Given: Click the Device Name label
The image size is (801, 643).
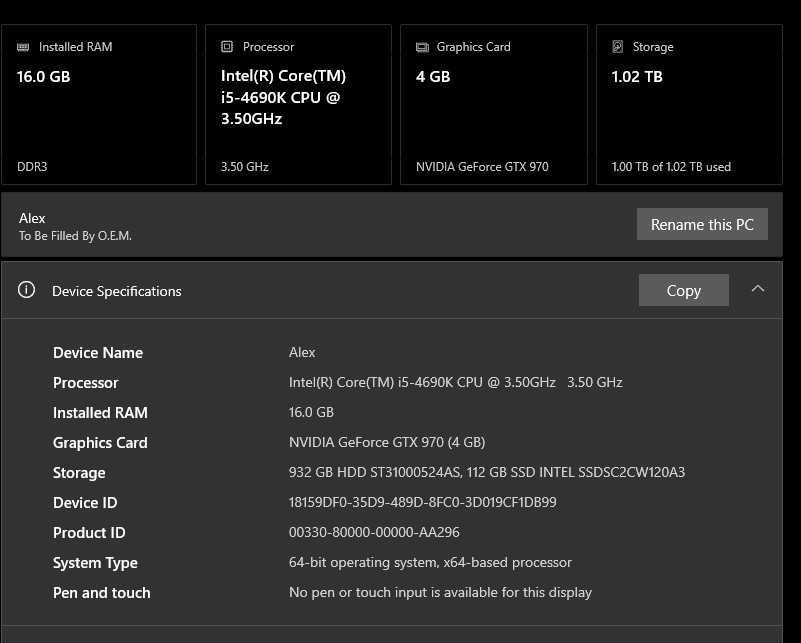Looking at the screenshot, I should pyautogui.click(x=98, y=353).
